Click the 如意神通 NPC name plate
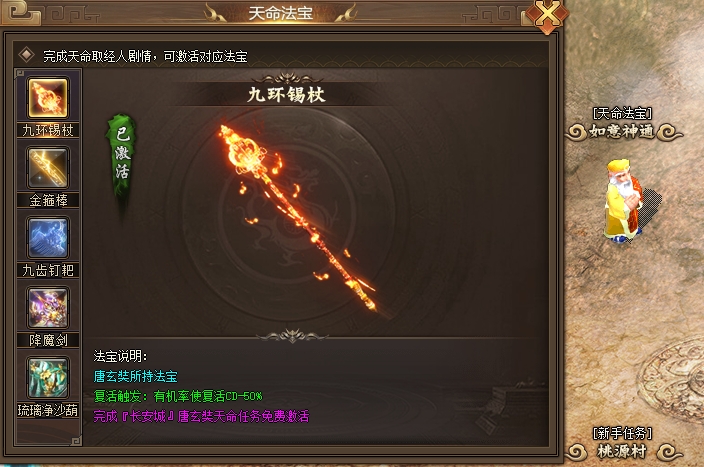The image size is (704, 467). pyautogui.click(x=623, y=131)
